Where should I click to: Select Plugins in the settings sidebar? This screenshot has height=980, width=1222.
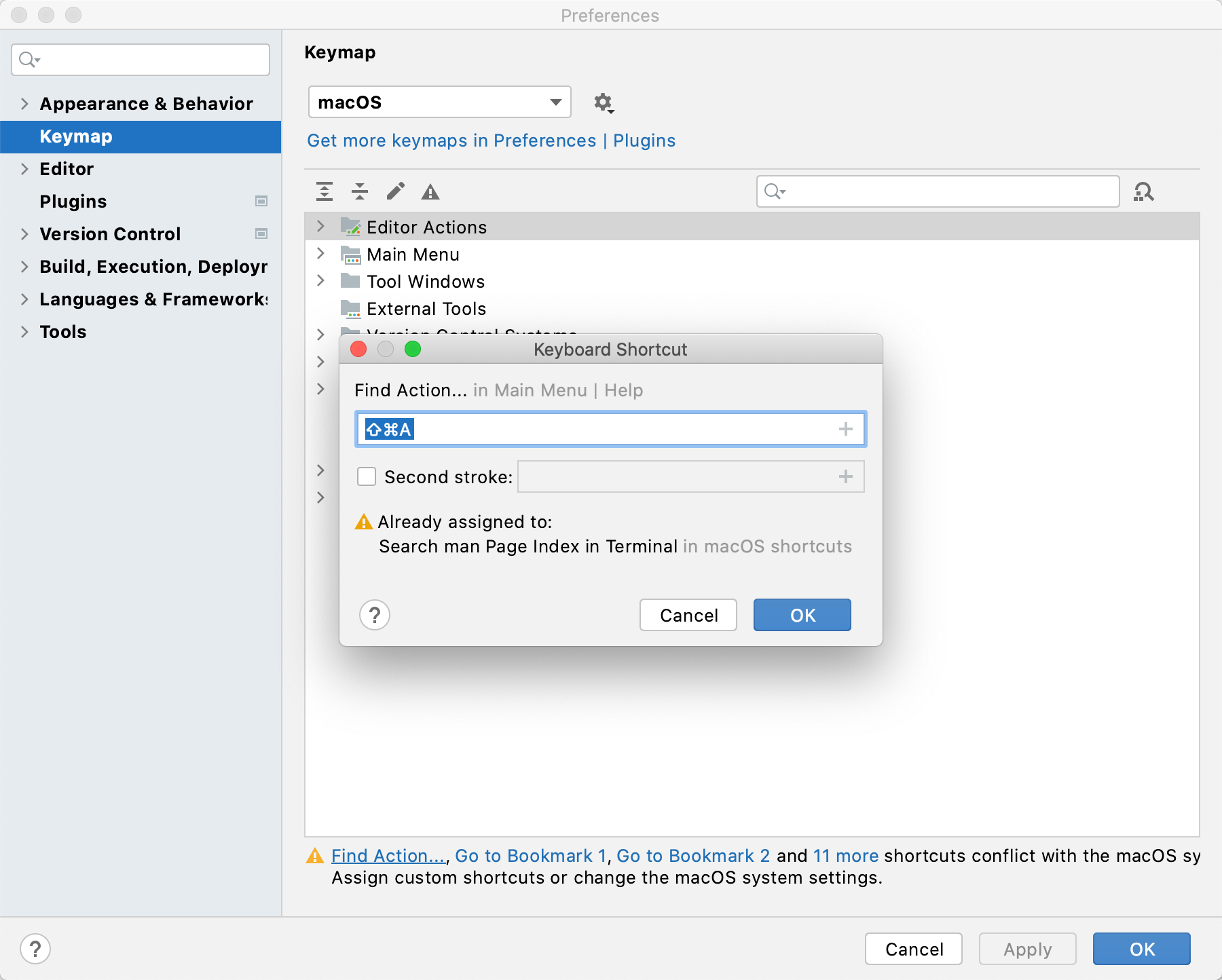point(141,202)
